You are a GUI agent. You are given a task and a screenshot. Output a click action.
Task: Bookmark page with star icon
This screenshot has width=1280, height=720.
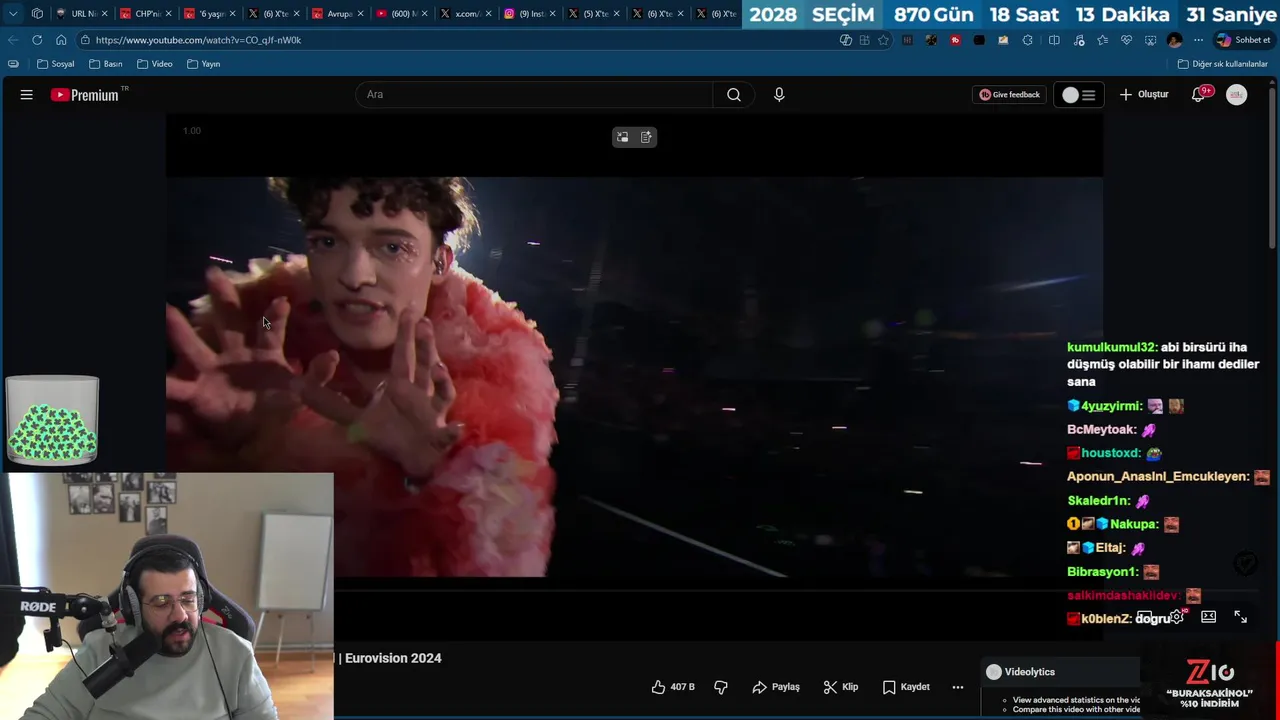coord(884,40)
